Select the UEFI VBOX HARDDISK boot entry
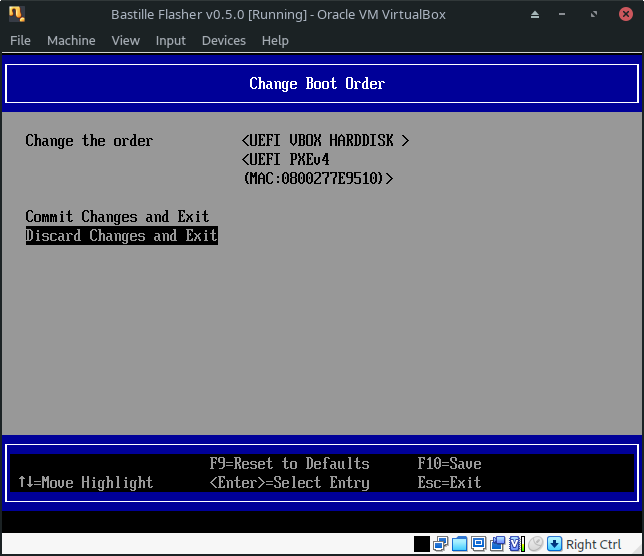 point(325,141)
